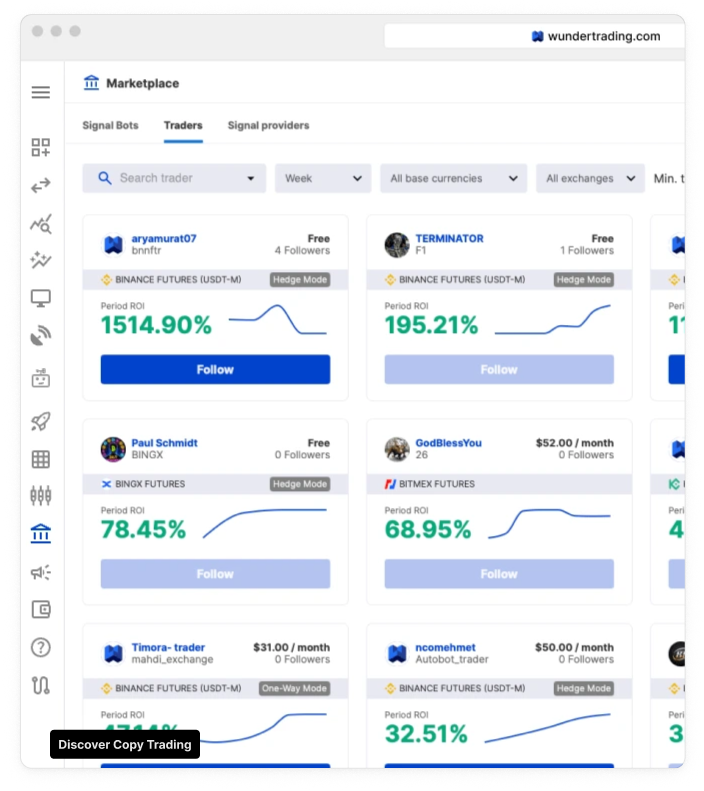Screen dimensions: 704x791
Task: Click the robot bot sidebar icon
Action: [x=41, y=378]
